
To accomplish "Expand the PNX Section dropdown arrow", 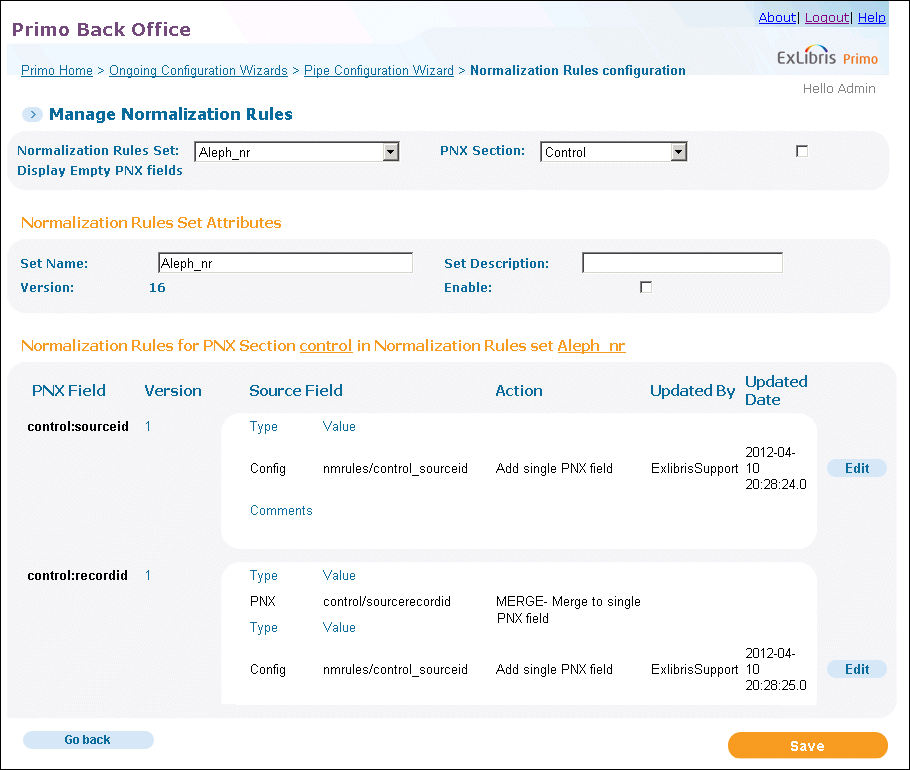I will [678, 152].
